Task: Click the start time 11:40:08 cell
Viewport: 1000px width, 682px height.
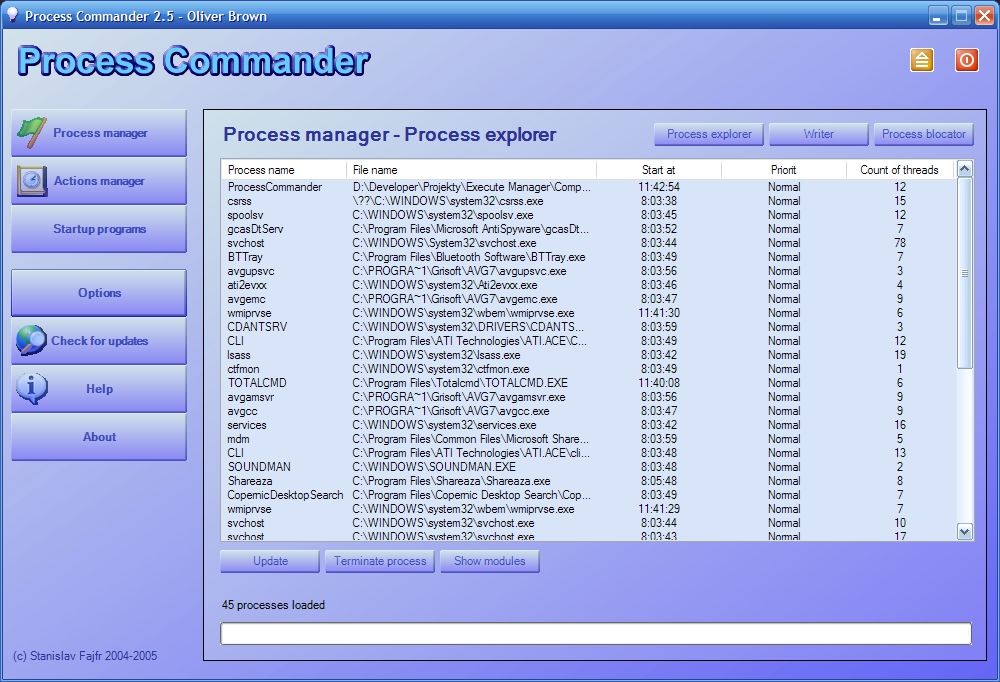Action: click(x=659, y=383)
